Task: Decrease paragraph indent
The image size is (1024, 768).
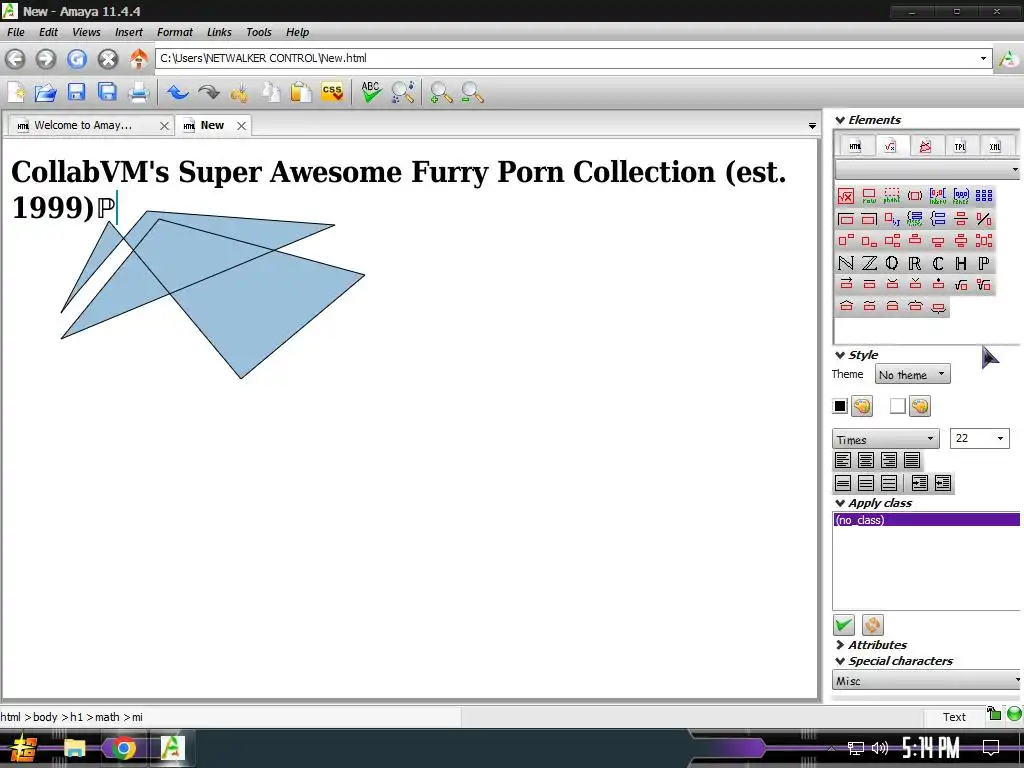Action: tap(942, 483)
